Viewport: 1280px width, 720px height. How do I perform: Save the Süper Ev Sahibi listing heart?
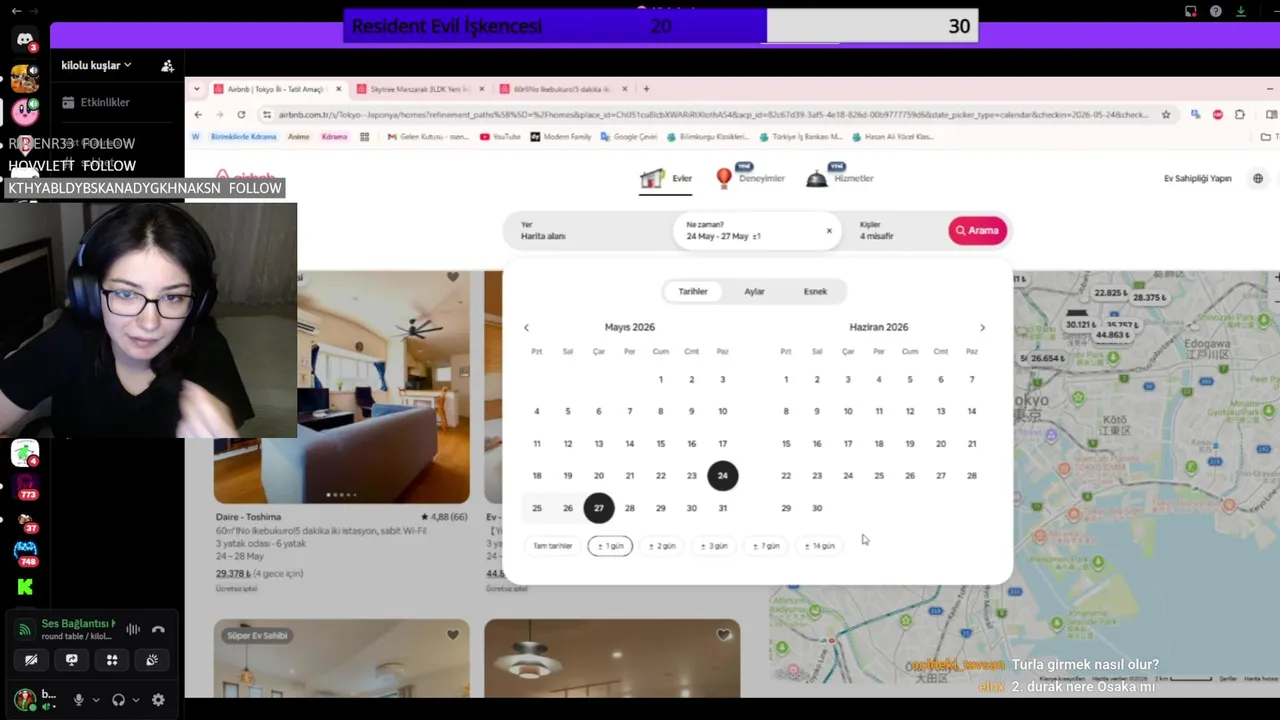tap(453, 635)
